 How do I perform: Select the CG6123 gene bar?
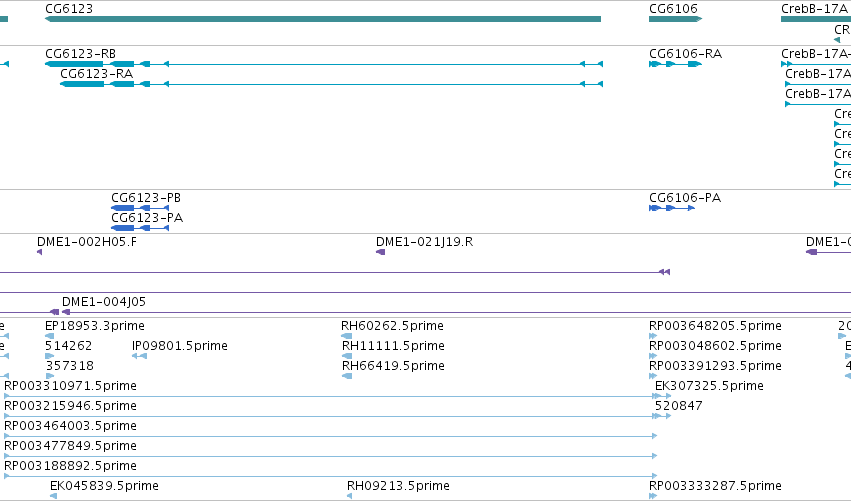[x=323, y=19]
